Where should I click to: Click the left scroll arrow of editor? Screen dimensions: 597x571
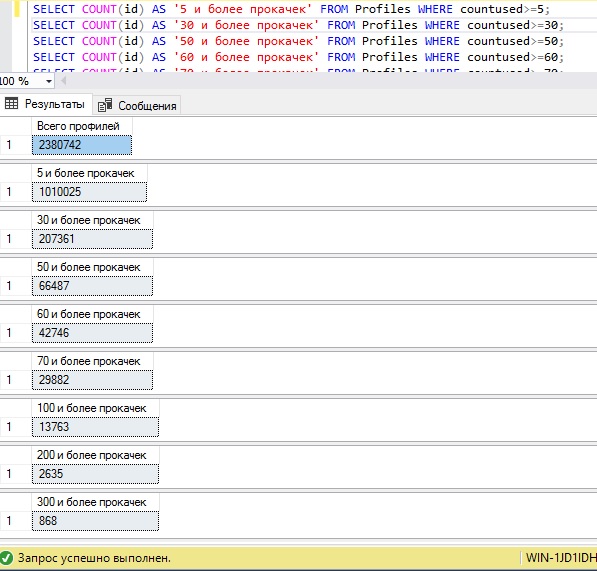pyautogui.click(x=64, y=81)
